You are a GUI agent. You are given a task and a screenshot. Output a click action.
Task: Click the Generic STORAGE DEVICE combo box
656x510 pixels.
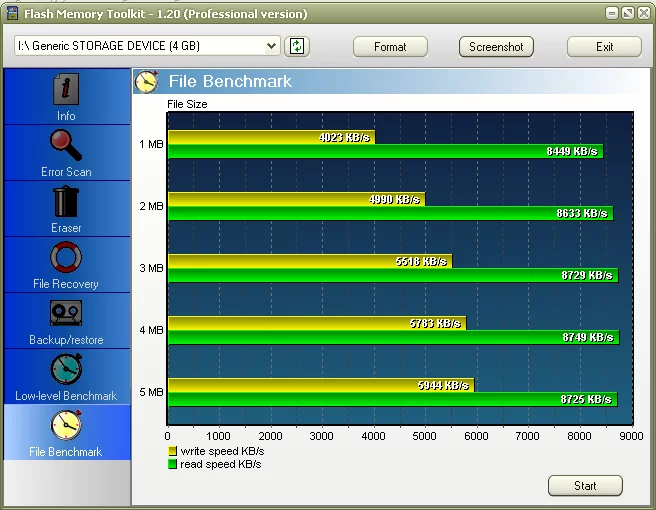[147, 46]
